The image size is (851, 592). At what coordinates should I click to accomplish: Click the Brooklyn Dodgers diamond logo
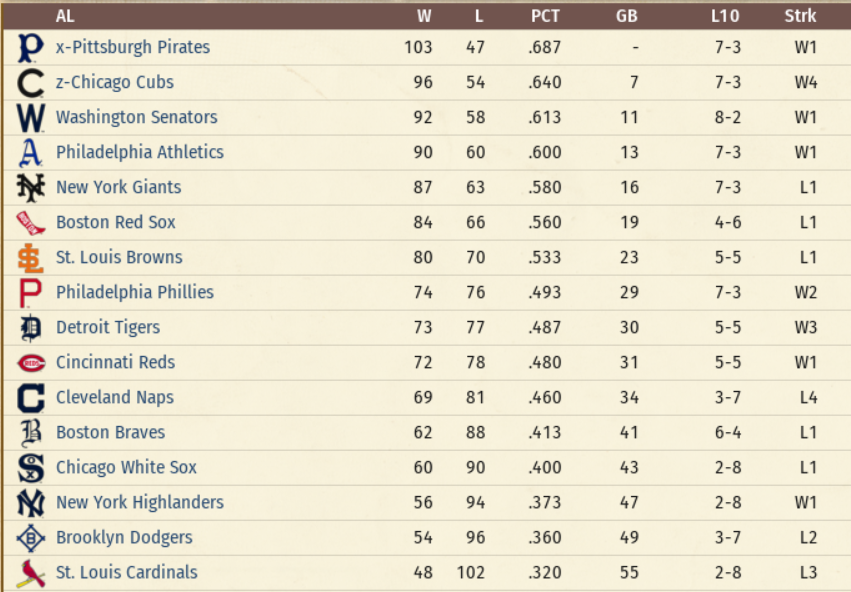[31, 537]
